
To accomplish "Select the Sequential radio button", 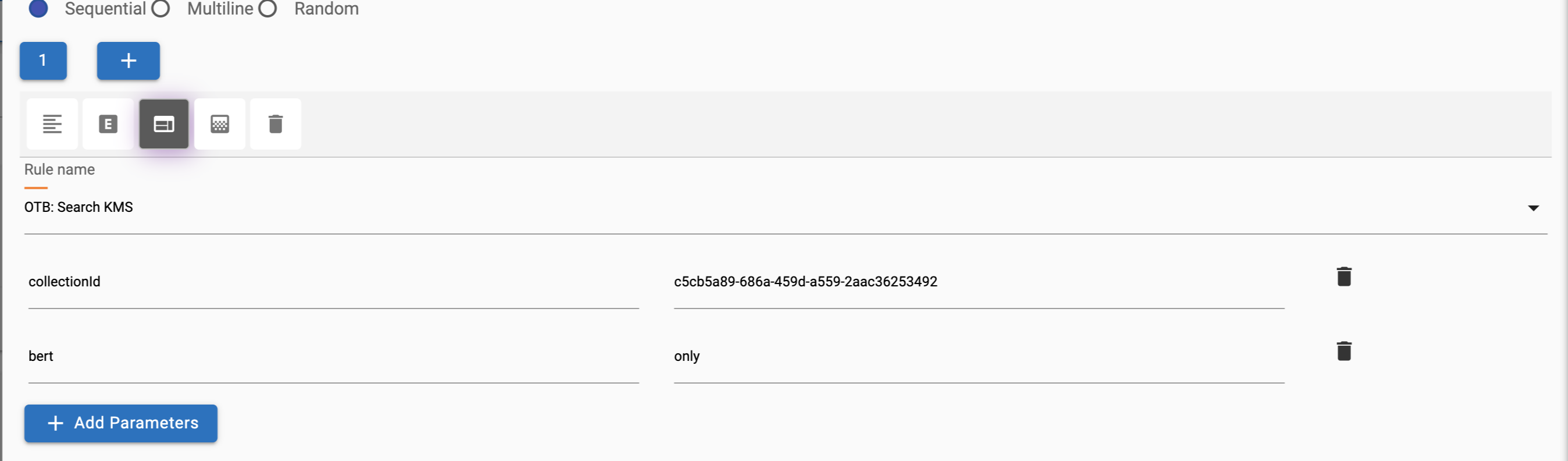I will (38, 9).
